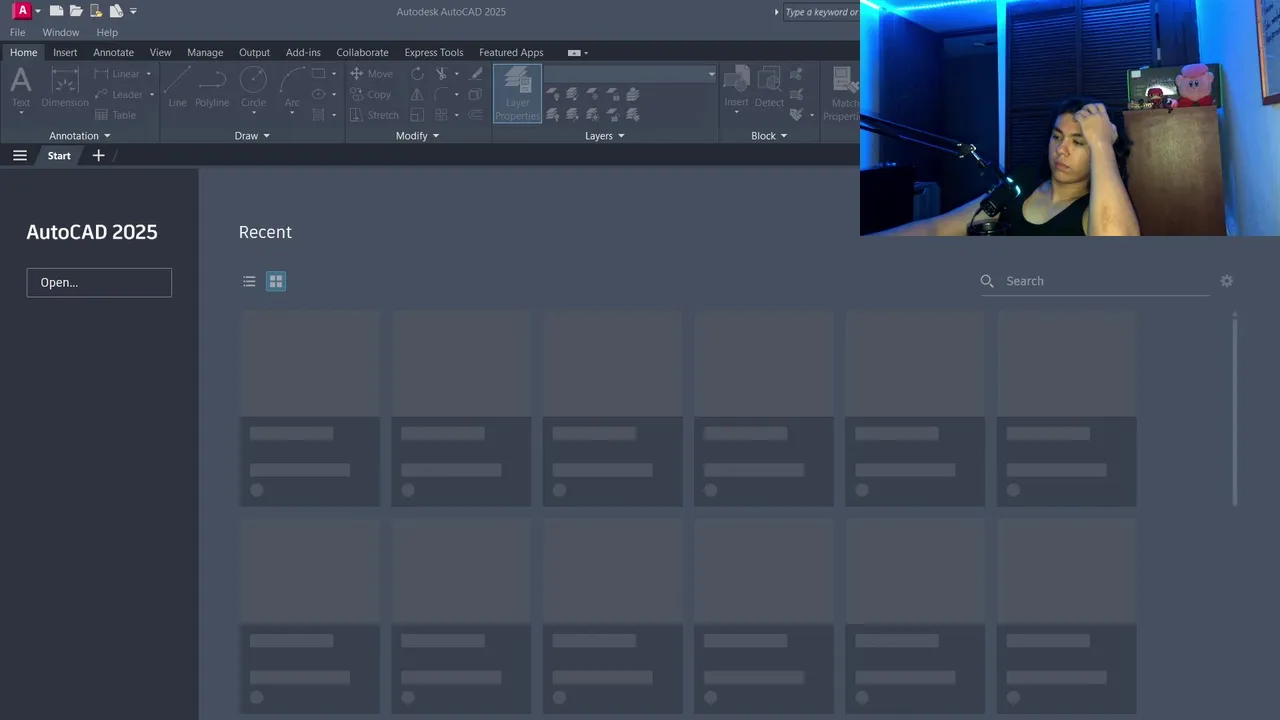Image resolution: width=1280 pixels, height=720 pixels.
Task: Switch to the Manage ribbon tab
Action: click(205, 53)
